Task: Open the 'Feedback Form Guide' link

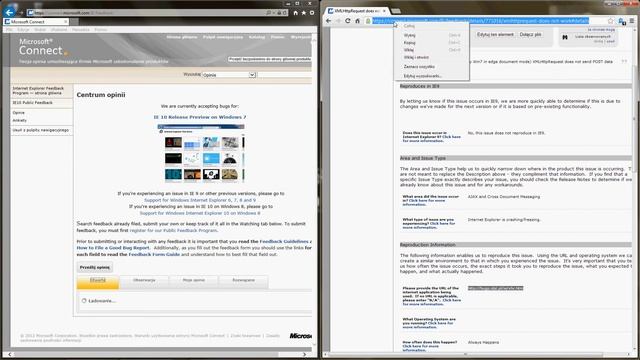Action: pos(154,254)
